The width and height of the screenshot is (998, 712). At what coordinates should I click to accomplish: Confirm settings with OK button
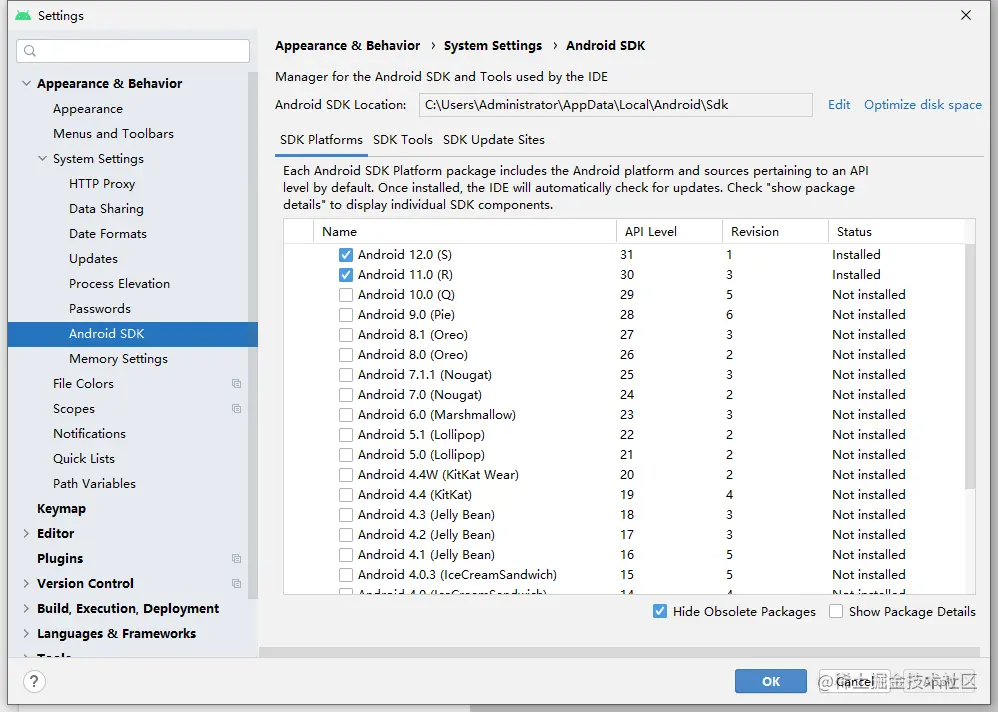[771, 681]
